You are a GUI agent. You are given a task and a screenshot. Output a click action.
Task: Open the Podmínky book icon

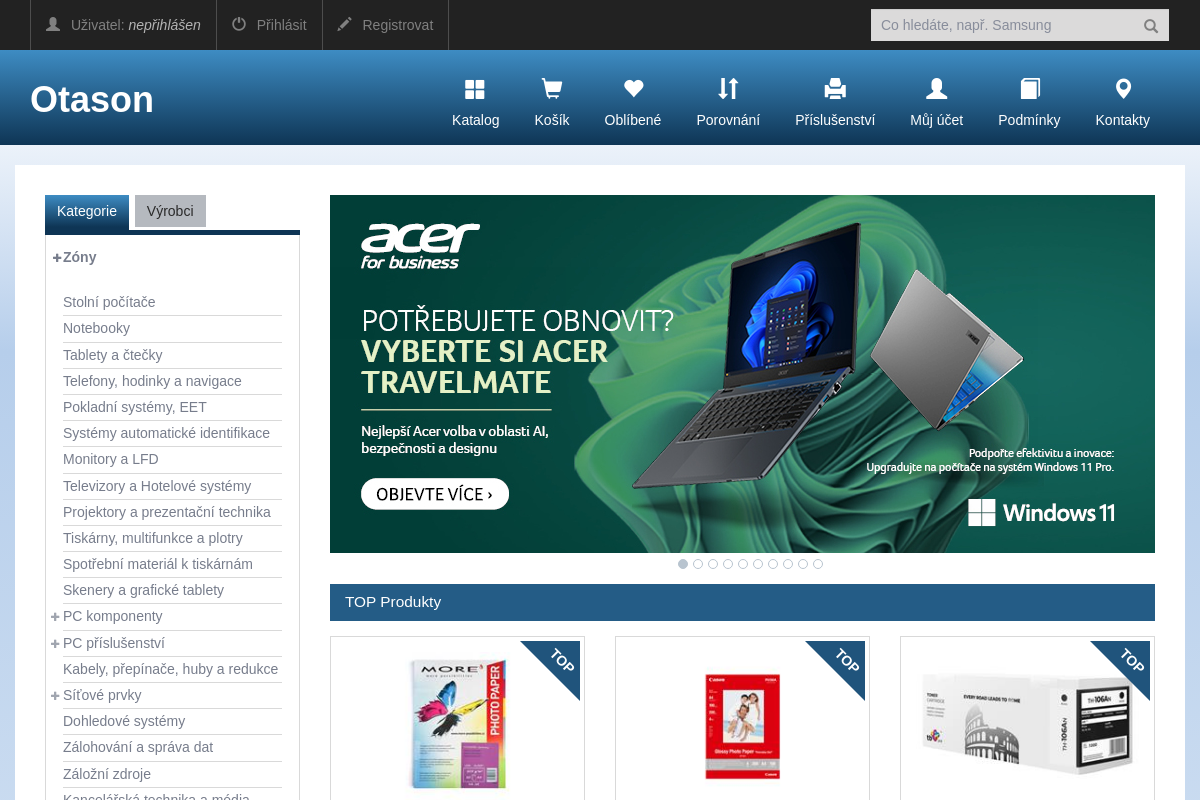tap(1029, 90)
